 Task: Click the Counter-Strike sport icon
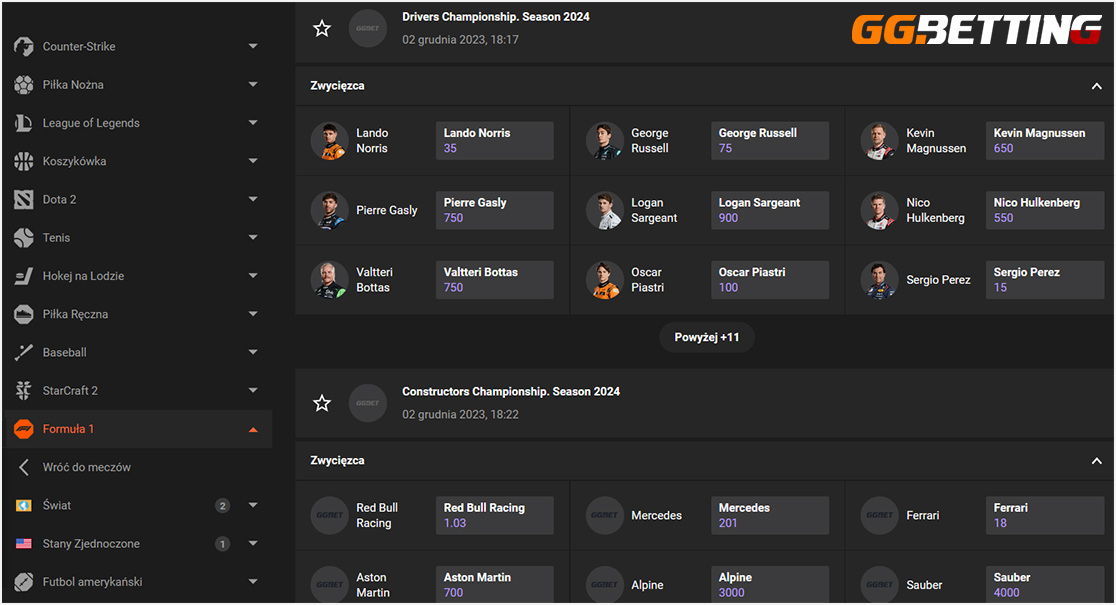[23, 46]
